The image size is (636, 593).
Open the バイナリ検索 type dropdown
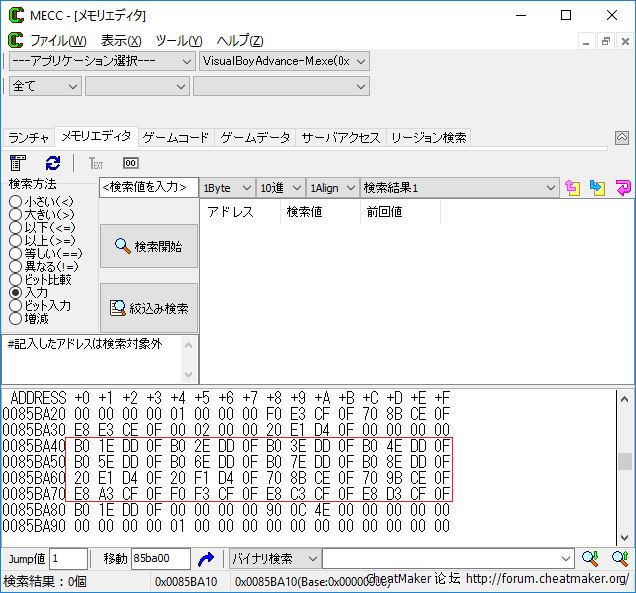274,559
